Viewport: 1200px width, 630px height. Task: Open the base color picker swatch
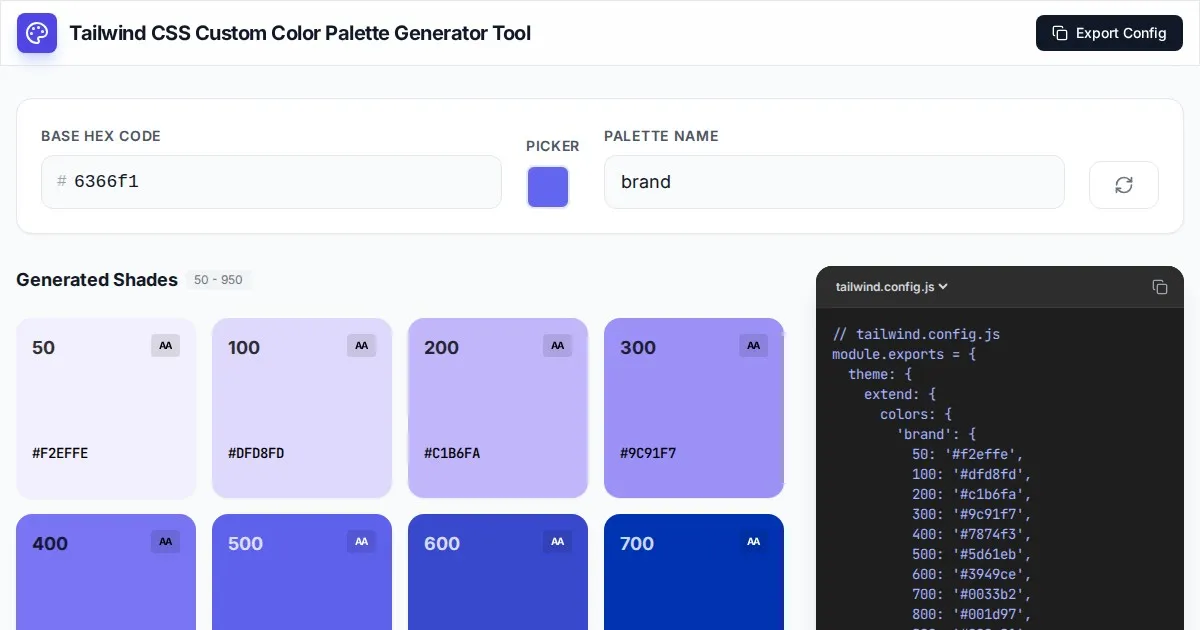point(548,187)
